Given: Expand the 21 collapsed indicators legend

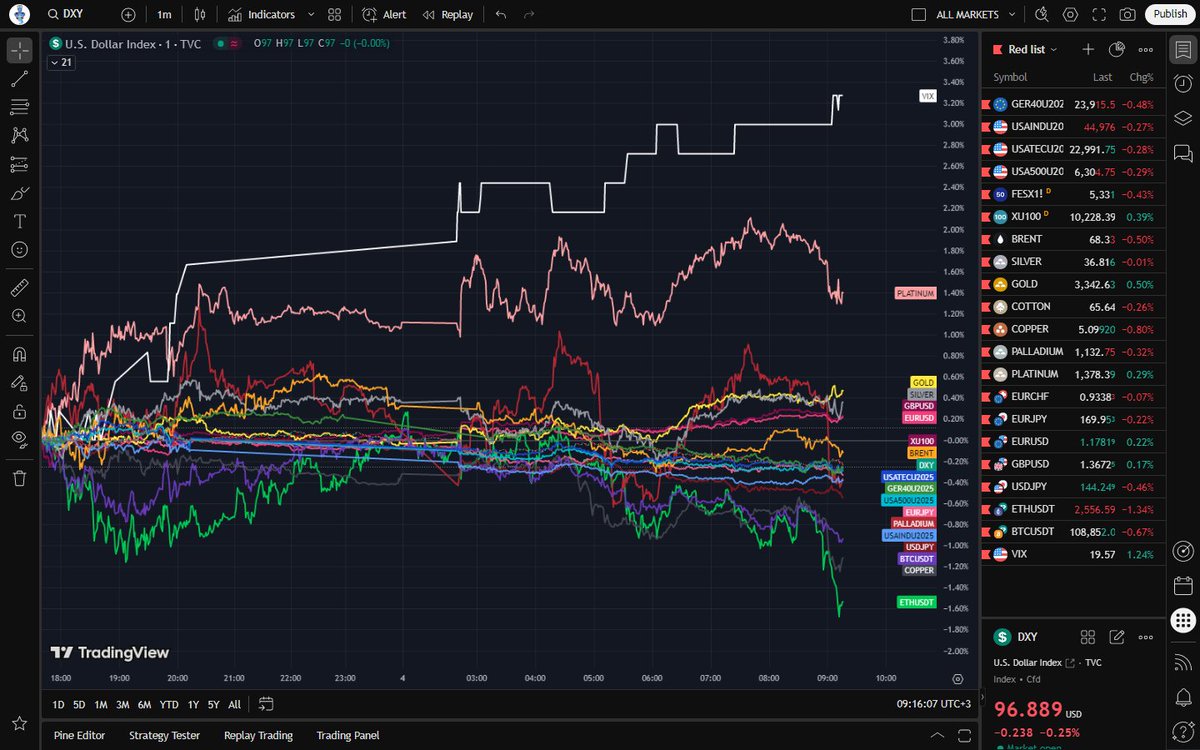Looking at the screenshot, I should tap(60, 62).
